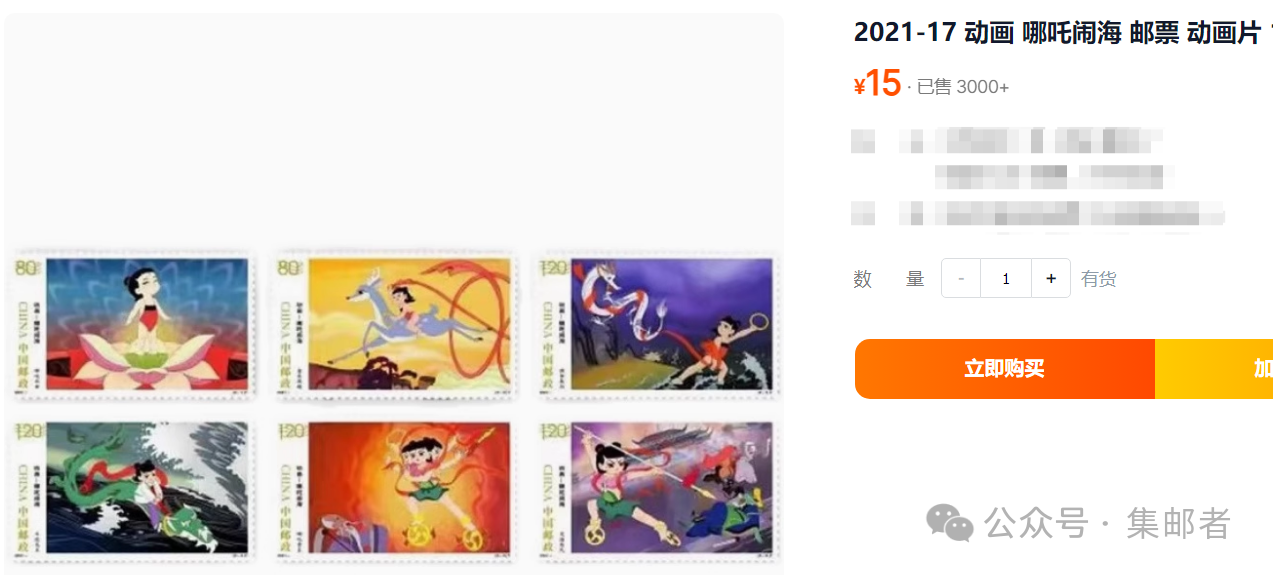This screenshot has width=1273, height=575.
Task: Open the Nezha riding deer stamp
Action: click(397, 323)
